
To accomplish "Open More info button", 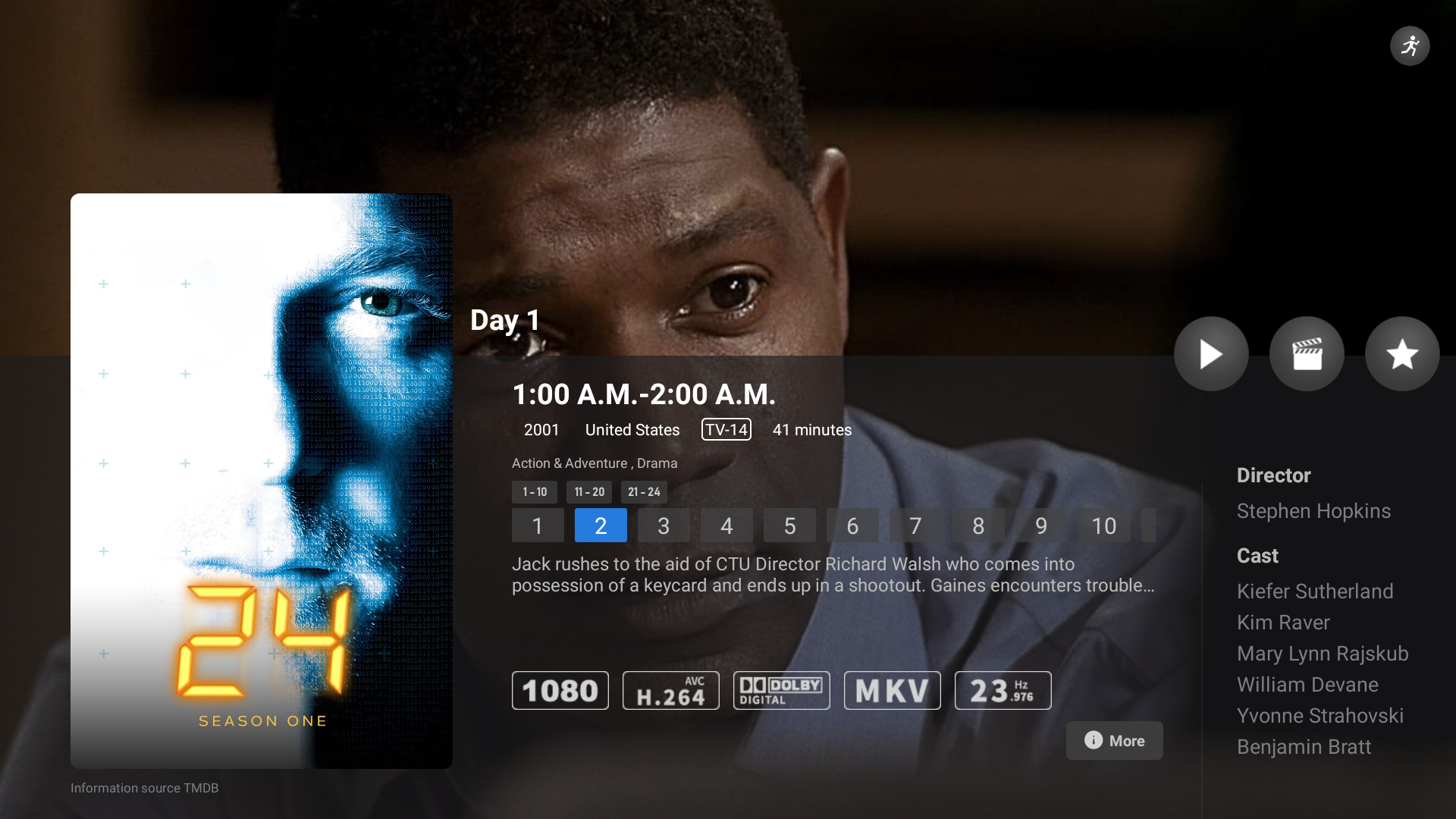I will point(1115,741).
